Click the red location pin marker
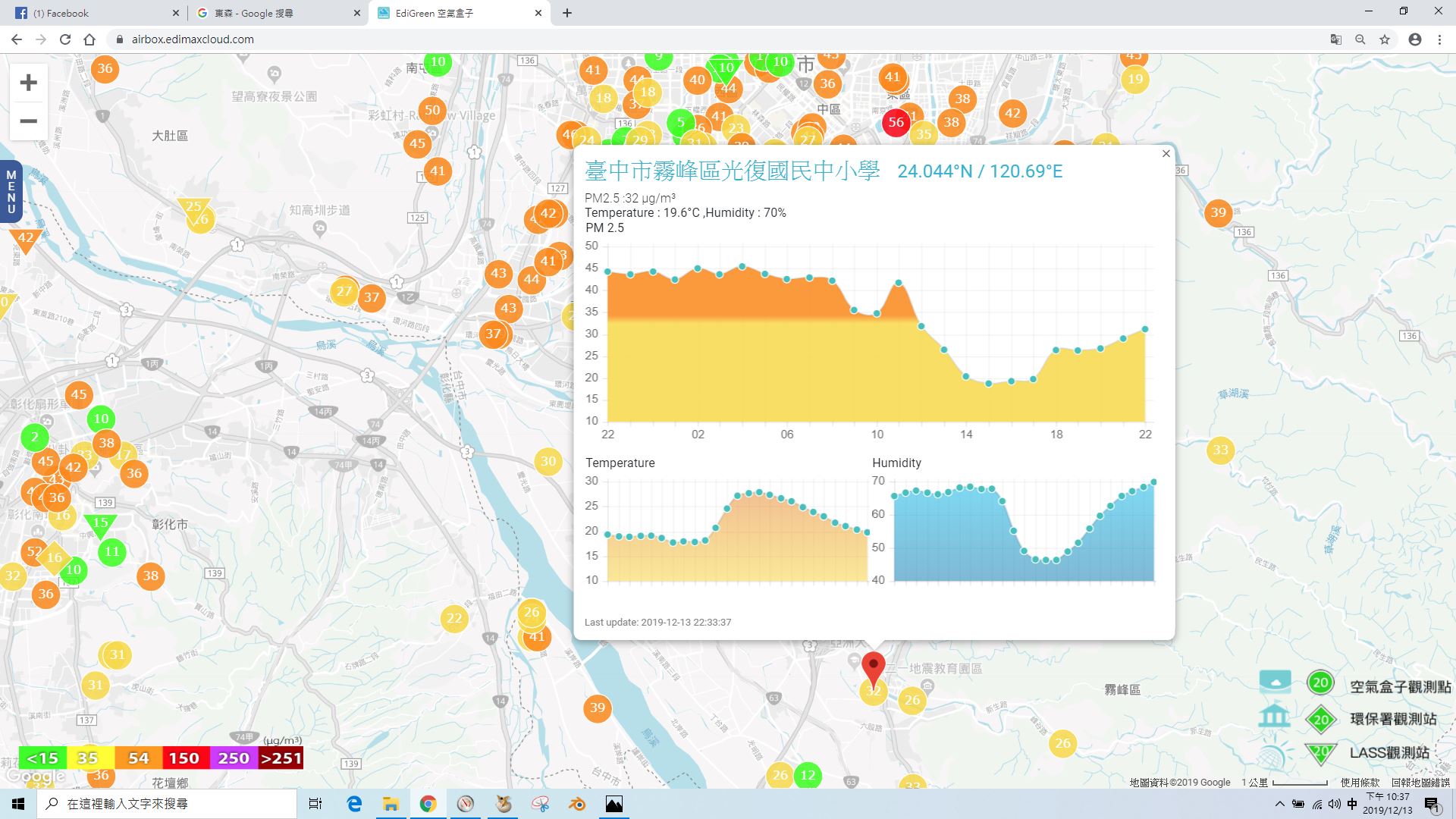This screenshot has height=819, width=1456. (x=874, y=670)
